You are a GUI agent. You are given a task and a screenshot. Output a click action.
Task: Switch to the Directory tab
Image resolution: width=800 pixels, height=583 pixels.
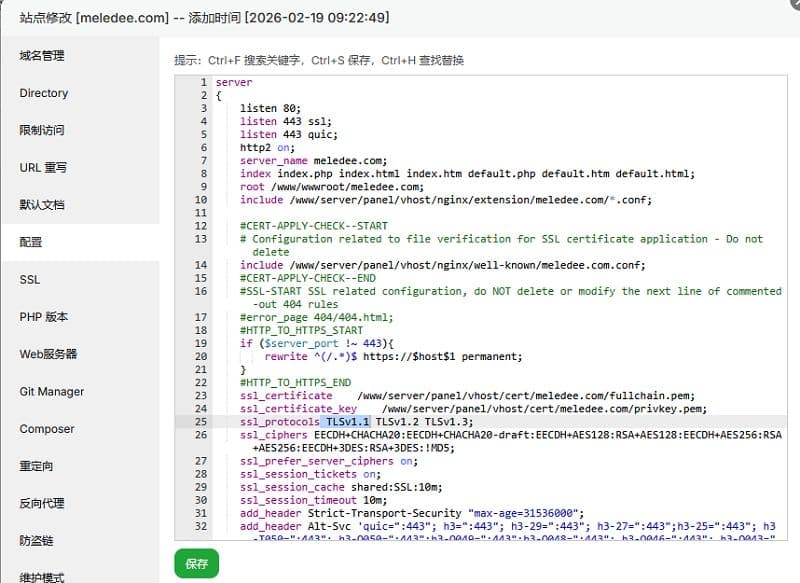click(44, 93)
